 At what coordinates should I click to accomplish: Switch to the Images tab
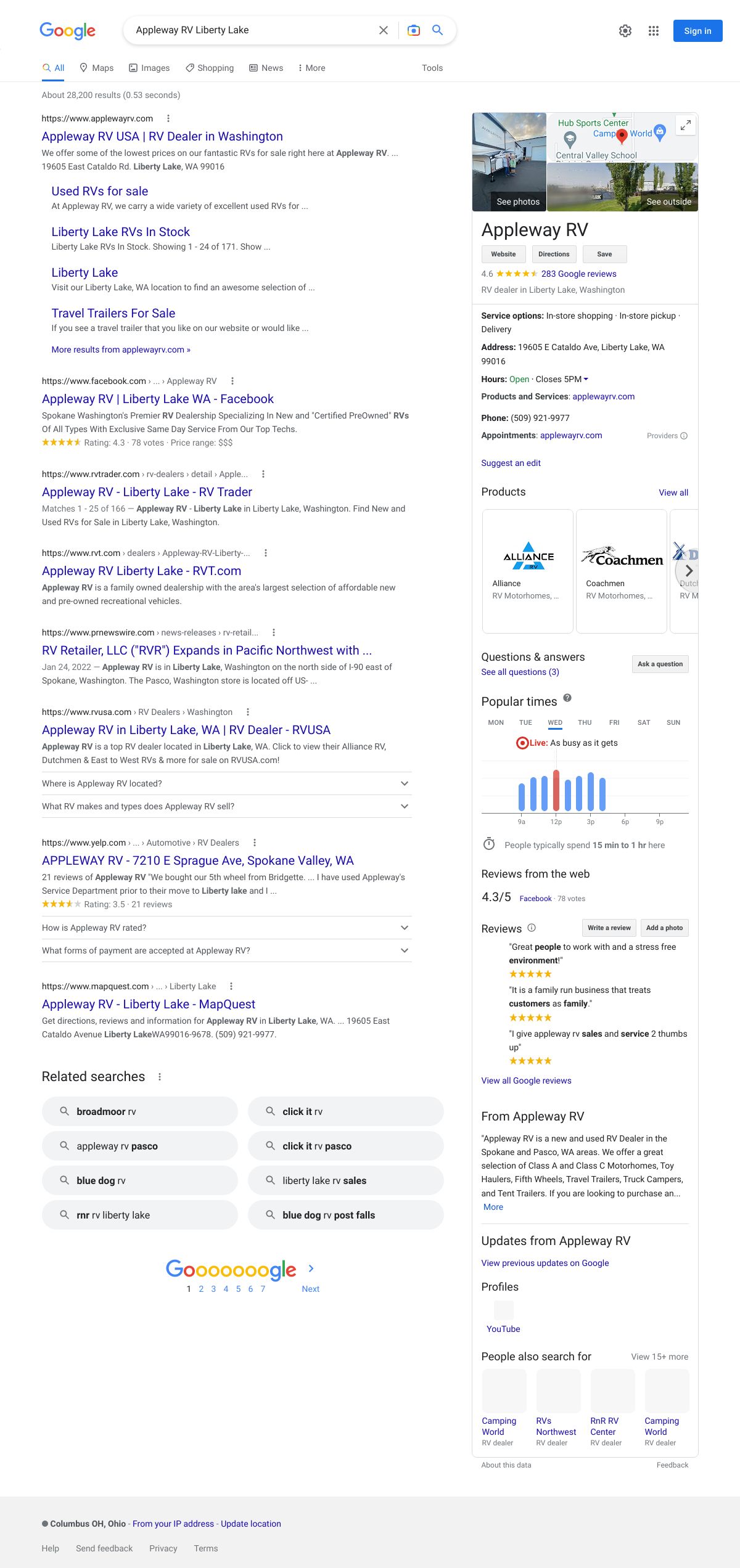(149, 68)
